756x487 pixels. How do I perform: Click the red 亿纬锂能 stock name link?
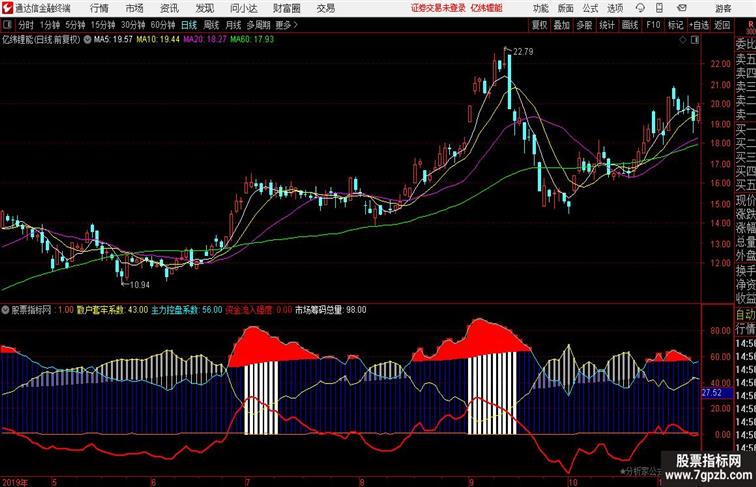(x=486, y=8)
